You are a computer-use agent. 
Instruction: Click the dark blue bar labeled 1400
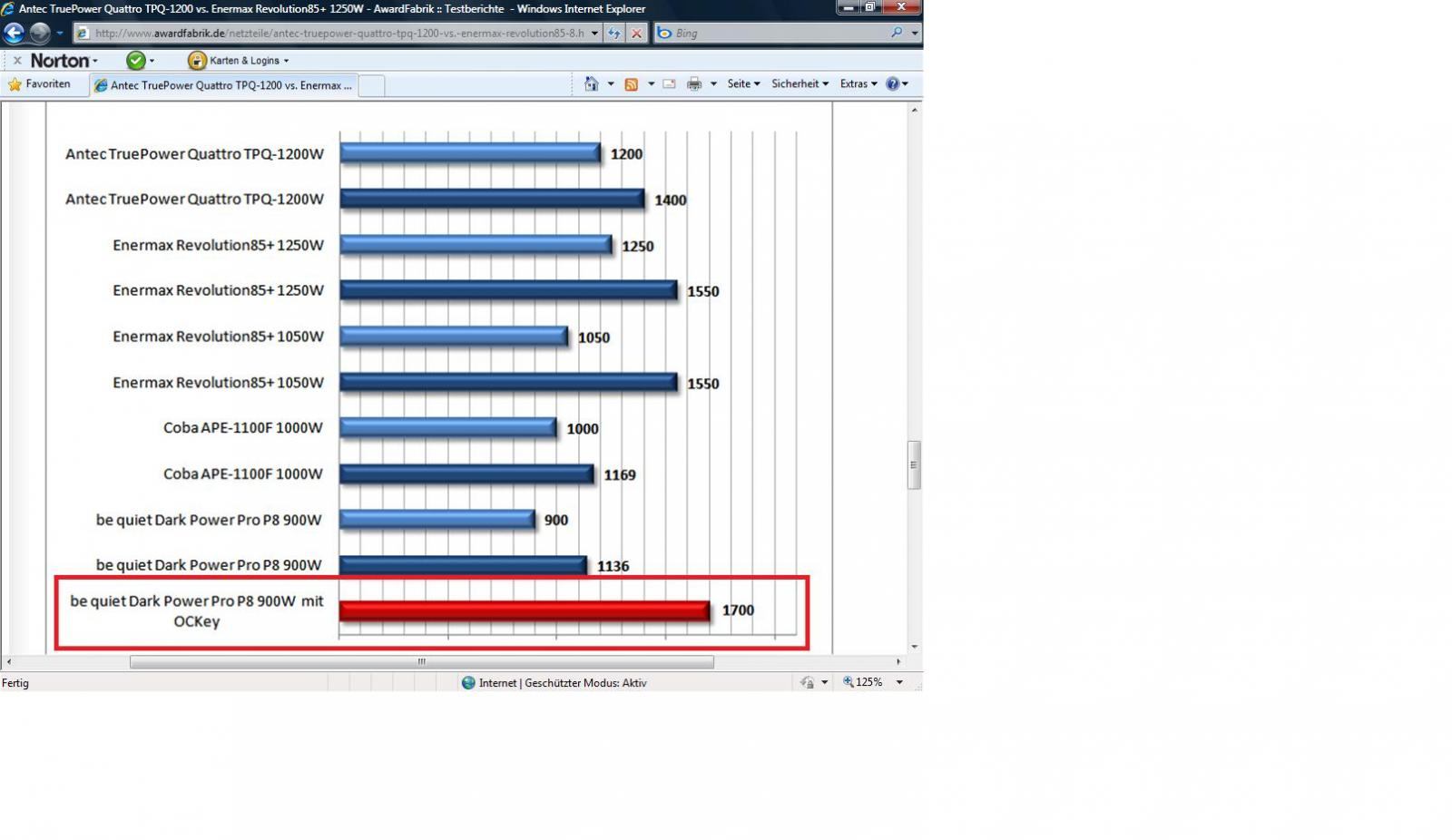[x=492, y=200]
